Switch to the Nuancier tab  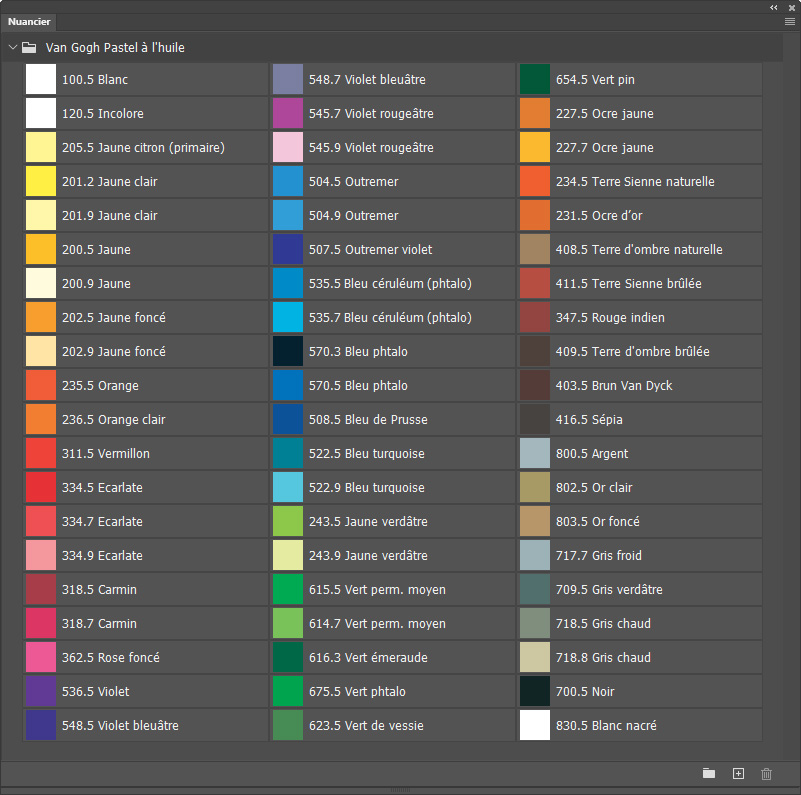click(x=29, y=21)
